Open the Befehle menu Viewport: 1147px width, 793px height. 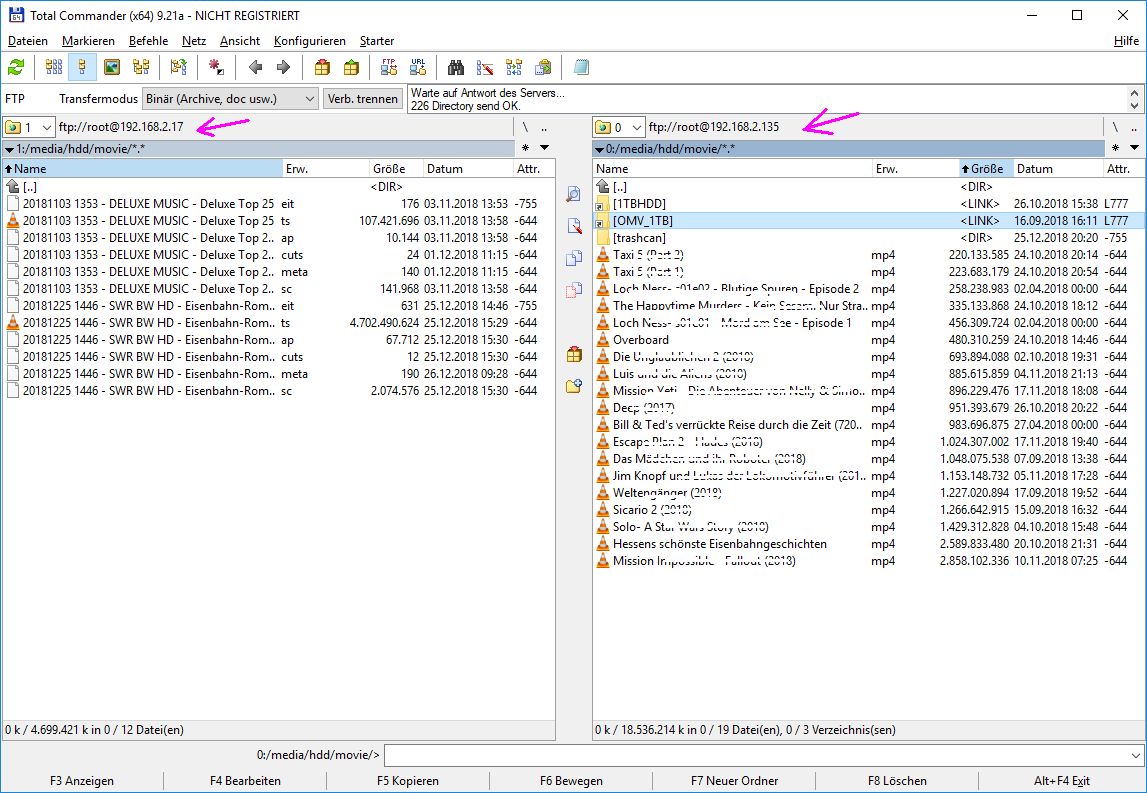148,41
